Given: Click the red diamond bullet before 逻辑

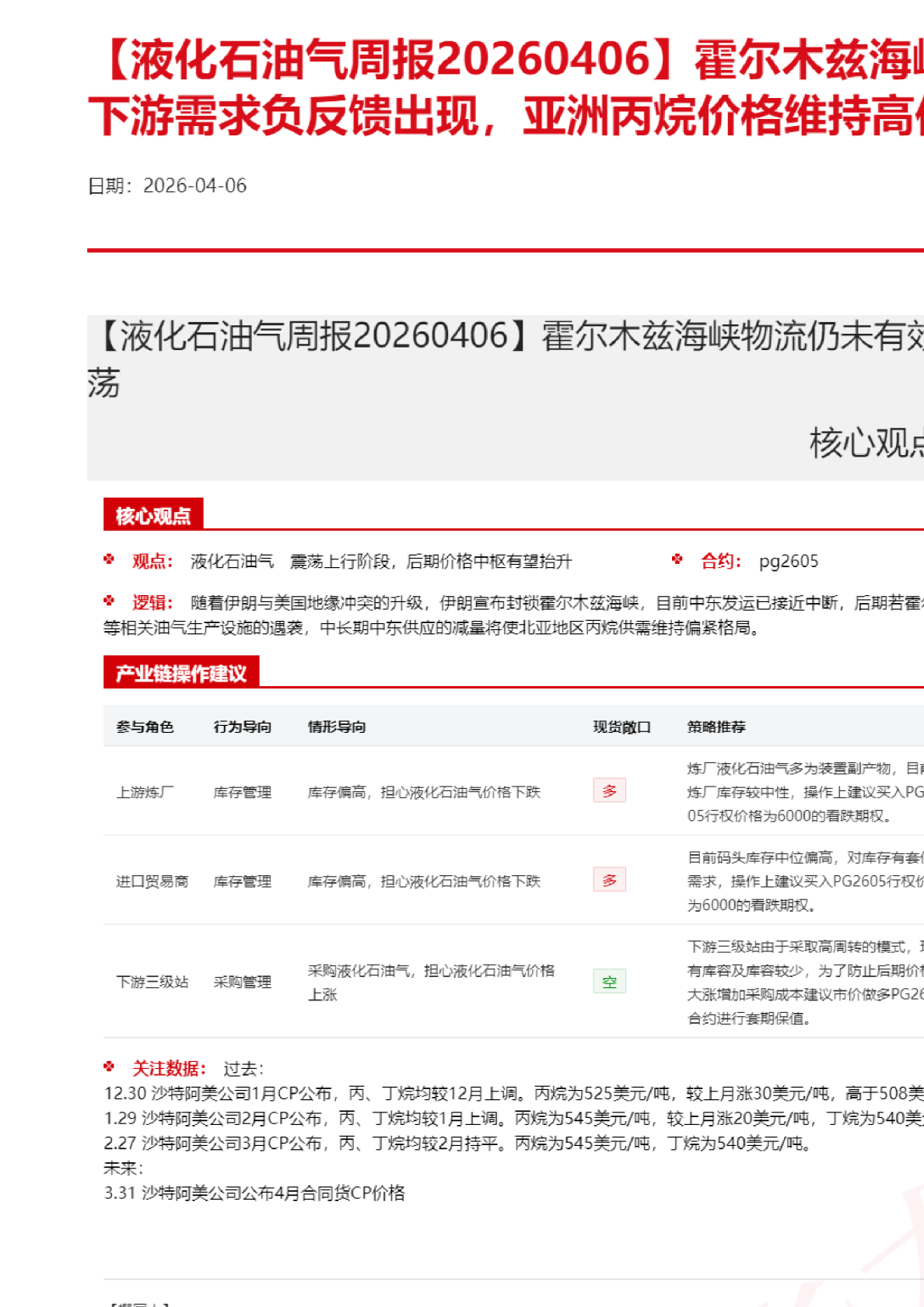Looking at the screenshot, I should pyautogui.click(x=109, y=600).
